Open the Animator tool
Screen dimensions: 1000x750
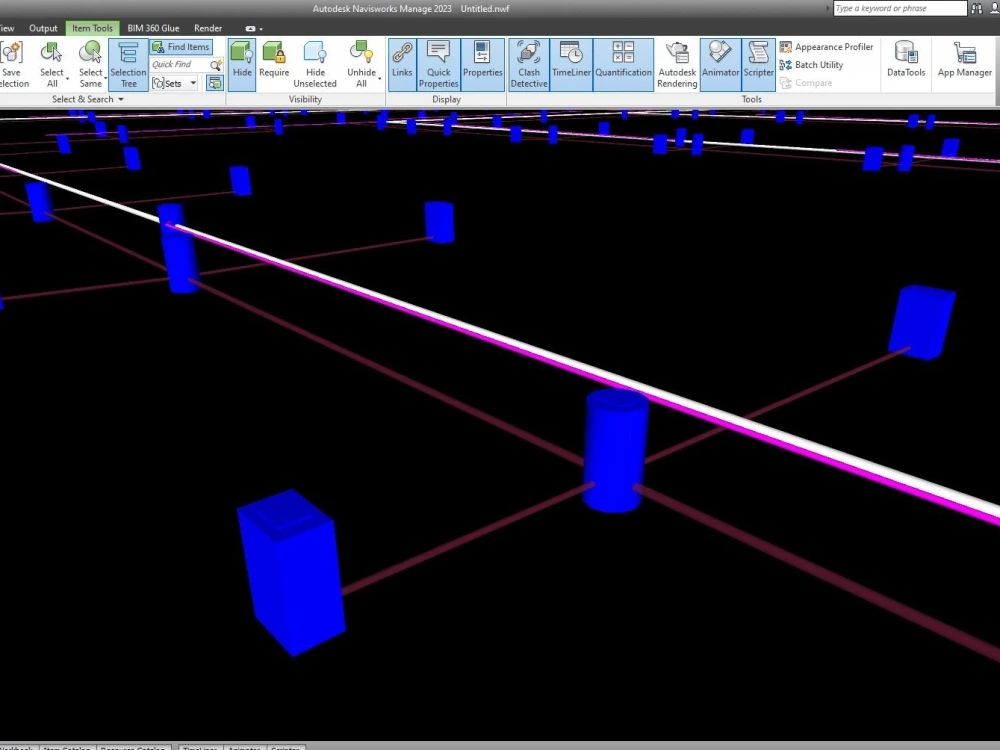(719, 60)
